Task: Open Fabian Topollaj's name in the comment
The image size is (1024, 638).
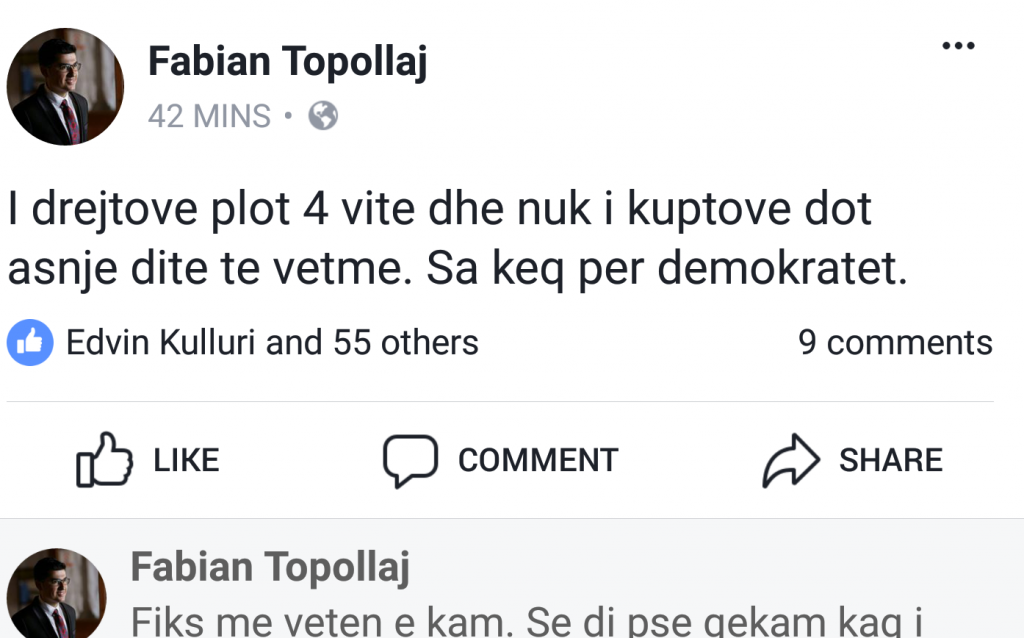Action: coord(270,568)
